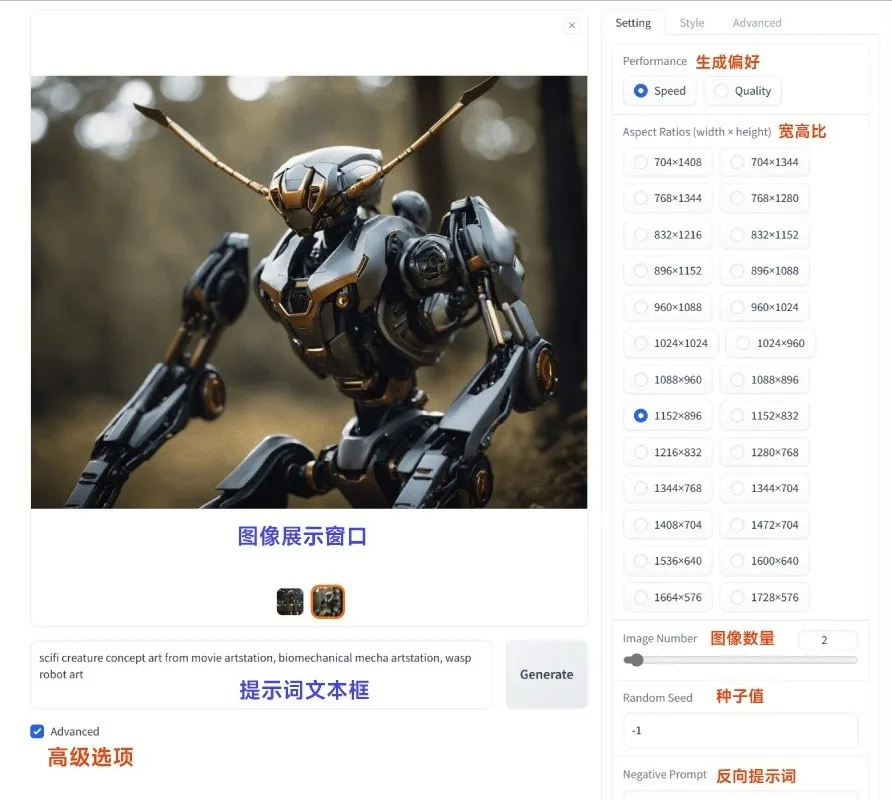Click the Image Number value box
This screenshot has width=892, height=800.
tap(828, 640)
